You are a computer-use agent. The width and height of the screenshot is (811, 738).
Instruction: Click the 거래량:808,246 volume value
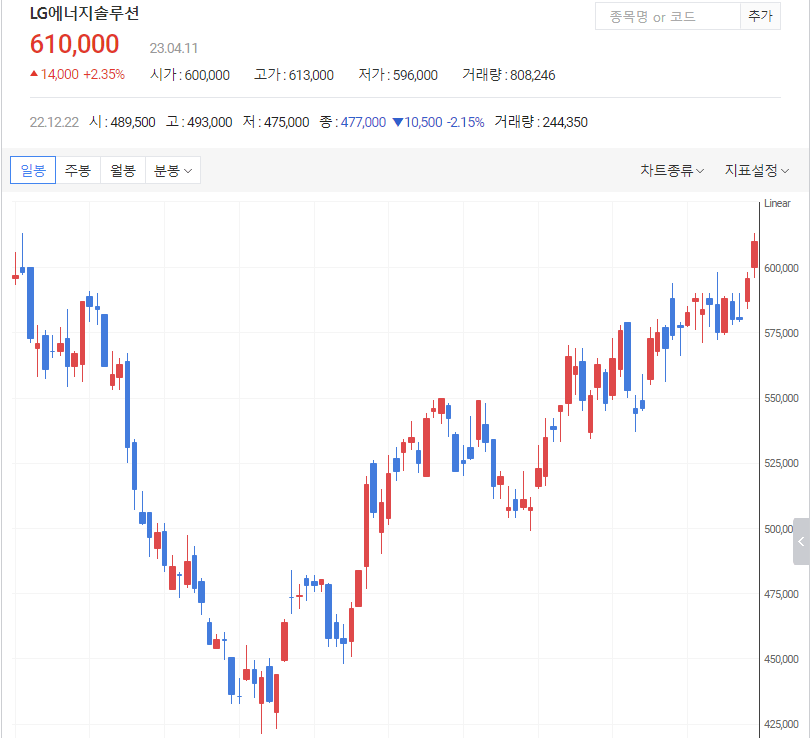(508, 75)
